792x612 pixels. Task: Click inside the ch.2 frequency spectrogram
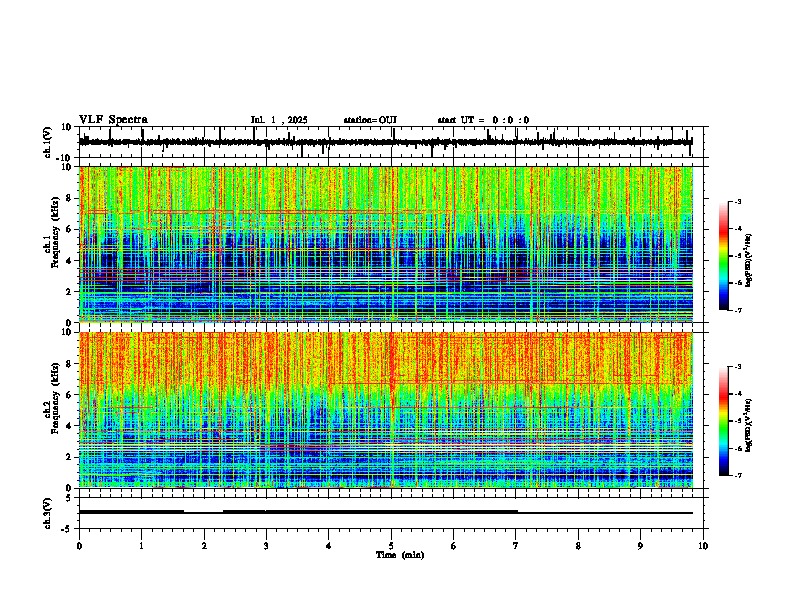[386, 410]
